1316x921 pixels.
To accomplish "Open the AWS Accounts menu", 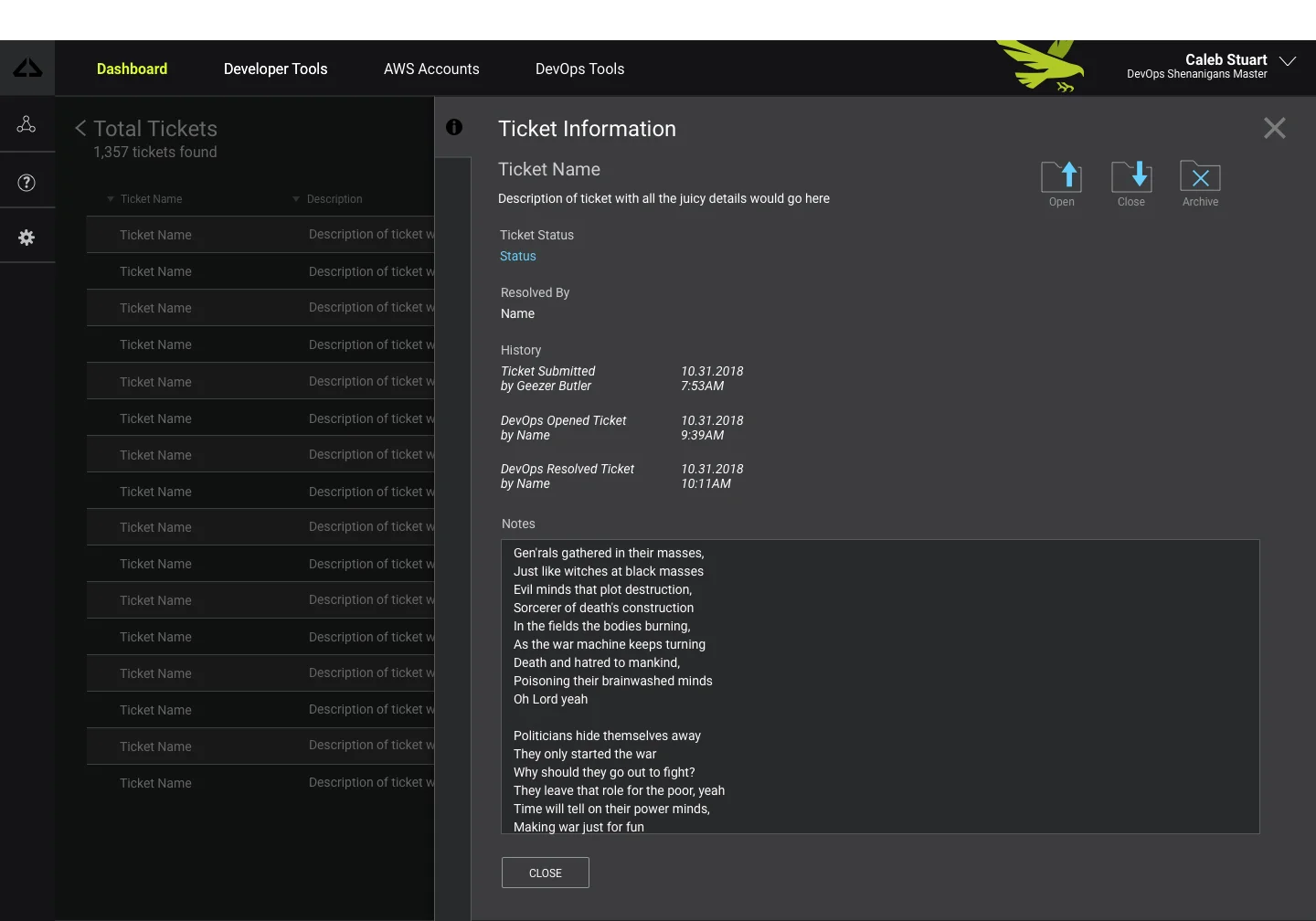I will pyautogui.click(x=431, y=69).
